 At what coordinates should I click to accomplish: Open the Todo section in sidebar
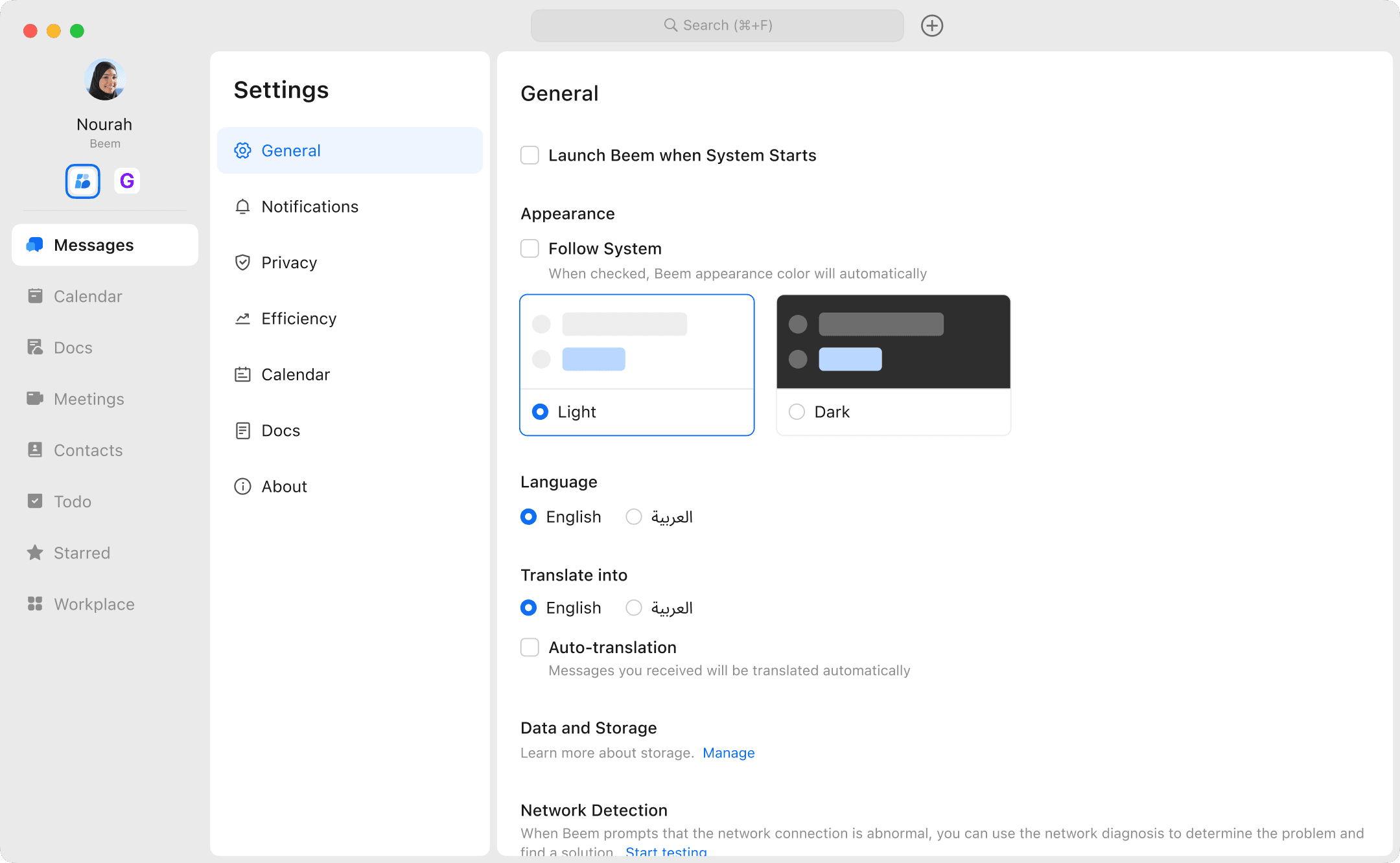point(72,501)
